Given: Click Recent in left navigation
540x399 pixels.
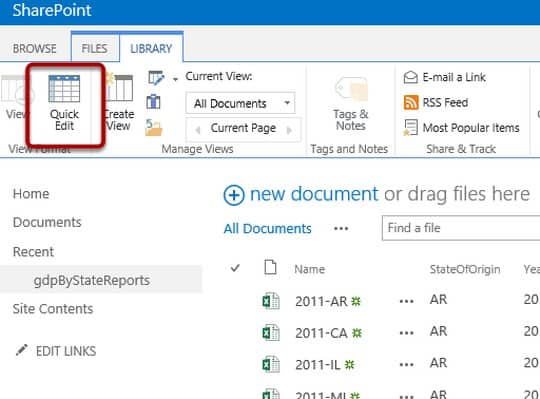Looking at the screenshot, I should click(33, 252).
